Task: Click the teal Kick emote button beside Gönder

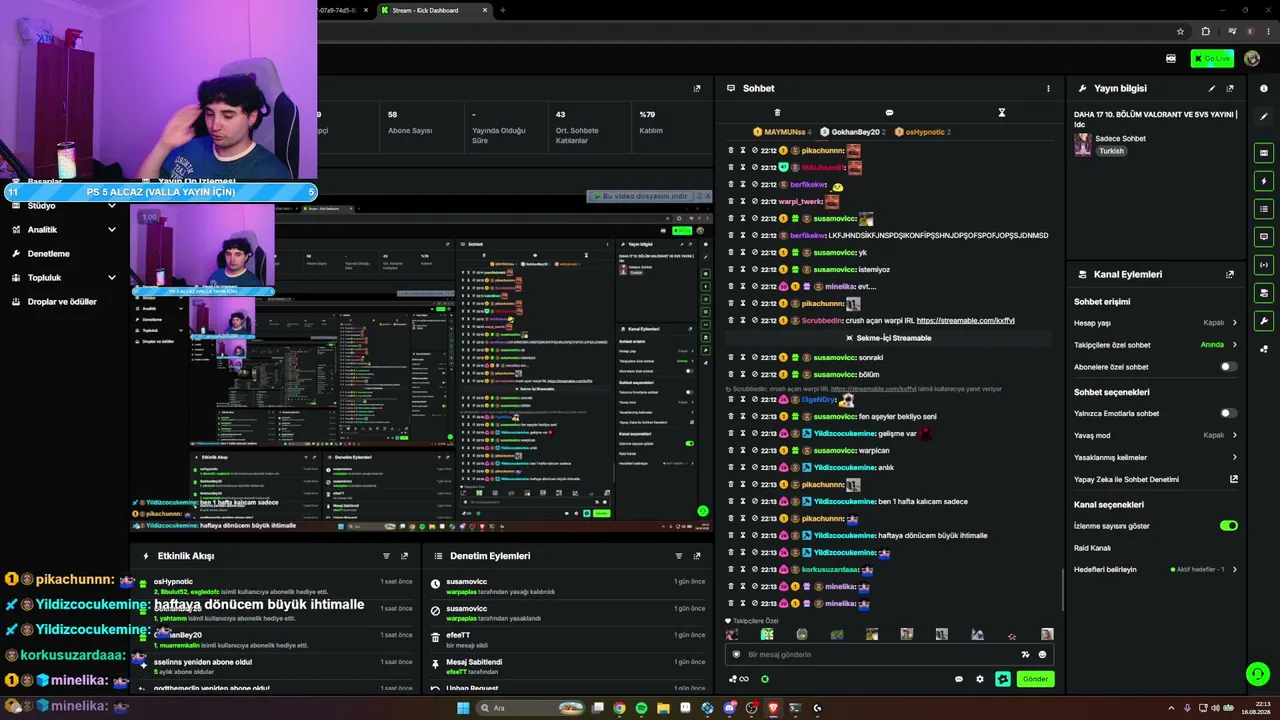Action: [x=1002, y=679]
